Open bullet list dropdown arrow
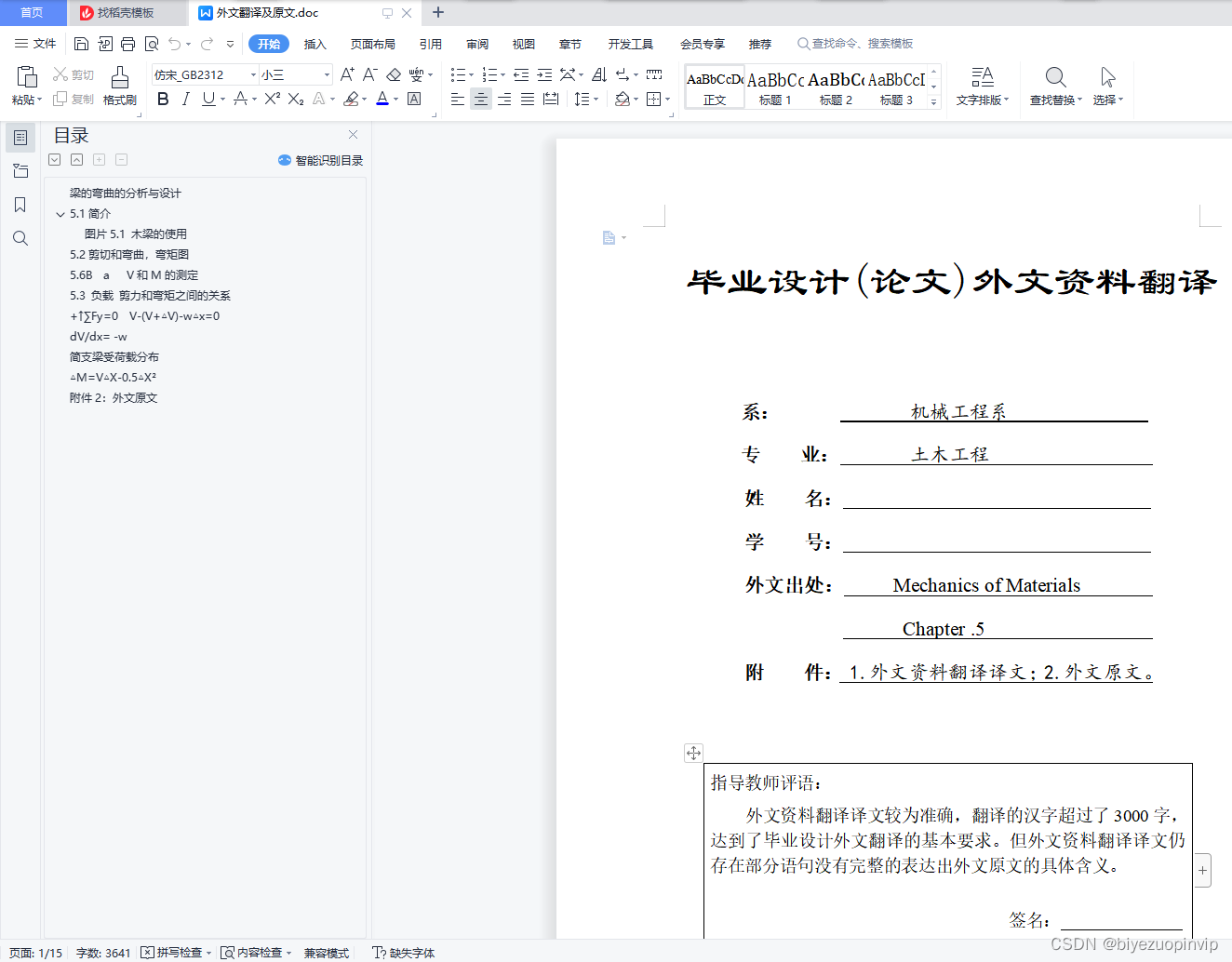1232x962 pixels. [x=472, y=75]
